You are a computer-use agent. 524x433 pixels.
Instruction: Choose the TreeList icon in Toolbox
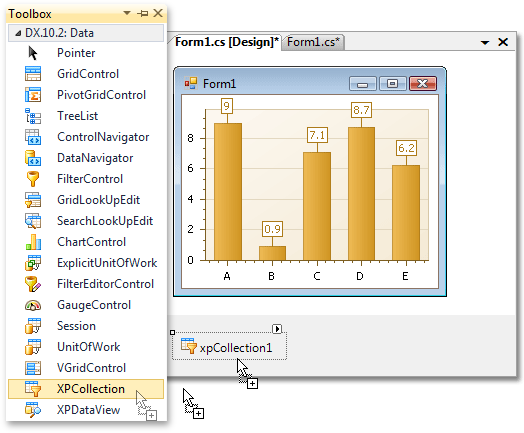(x=33, y=116)
